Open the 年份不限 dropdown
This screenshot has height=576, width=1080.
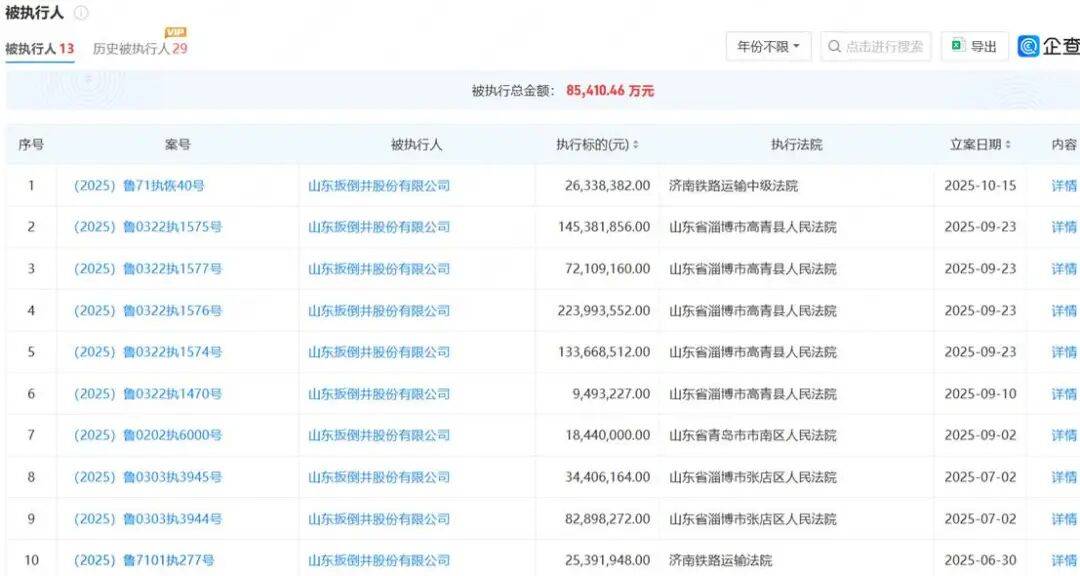pyautogui.click(x=769, y=46)
